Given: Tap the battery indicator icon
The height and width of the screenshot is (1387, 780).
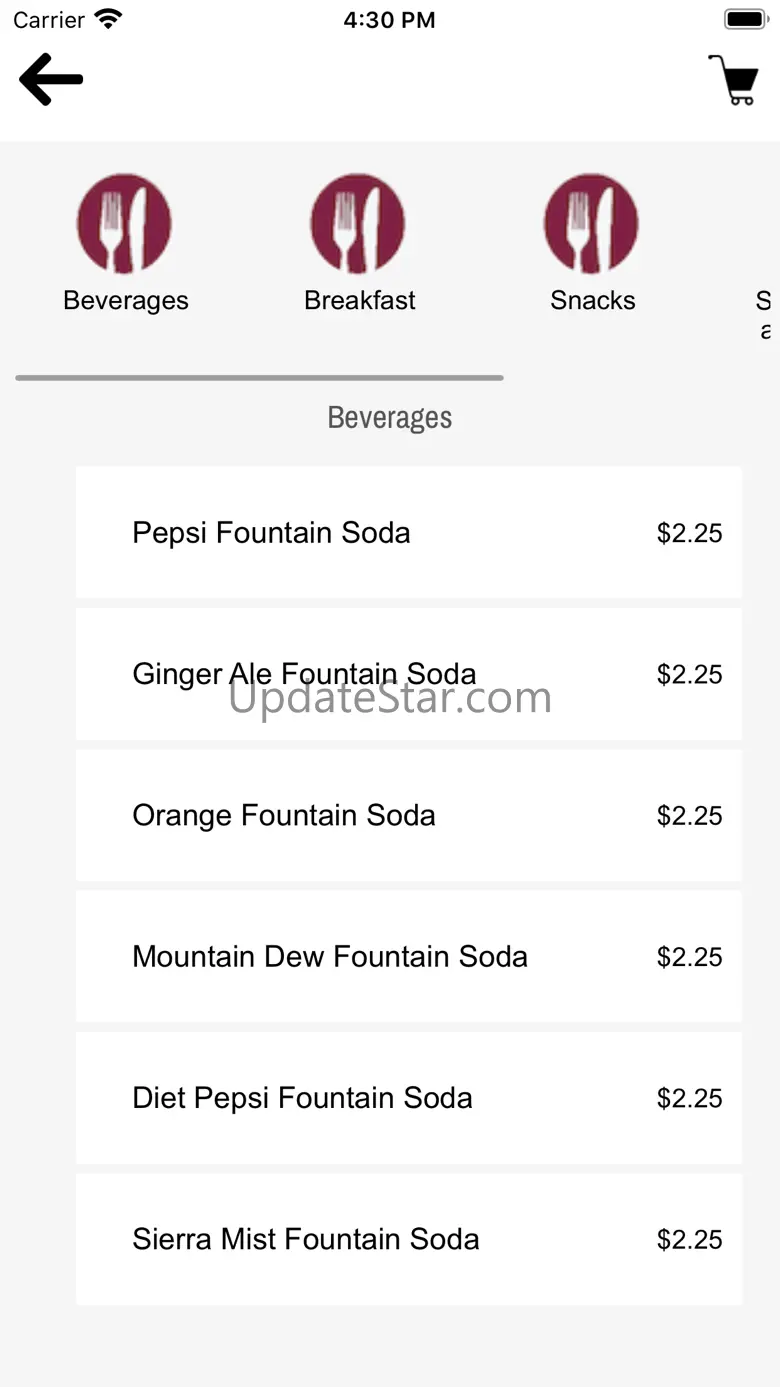Looking at the screenshot, I should (x=745, y=19).
